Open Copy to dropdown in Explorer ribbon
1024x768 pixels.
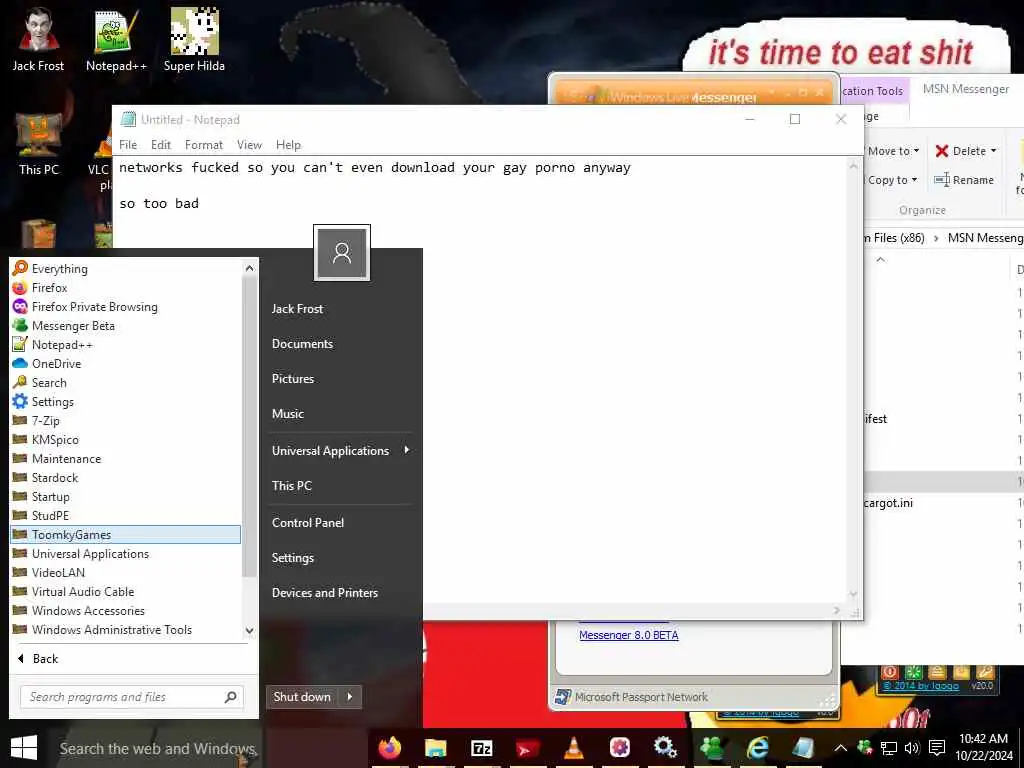[892, 180]
